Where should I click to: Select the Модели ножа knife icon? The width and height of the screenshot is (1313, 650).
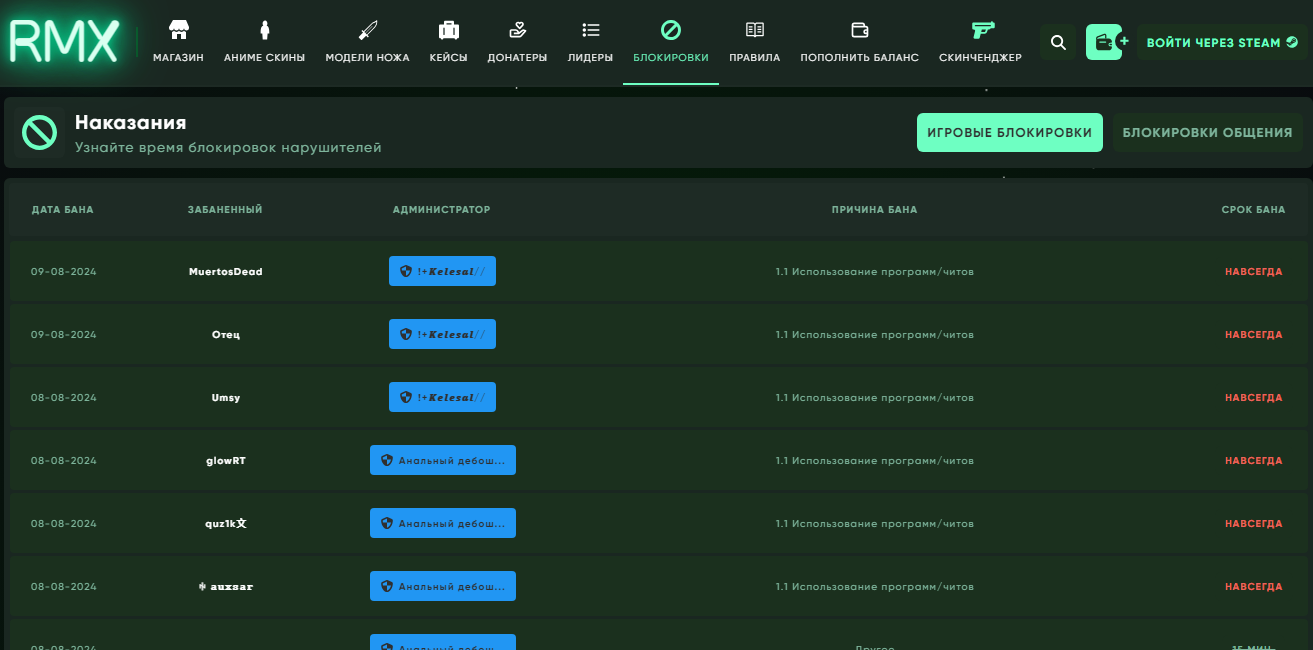(367, 30)
